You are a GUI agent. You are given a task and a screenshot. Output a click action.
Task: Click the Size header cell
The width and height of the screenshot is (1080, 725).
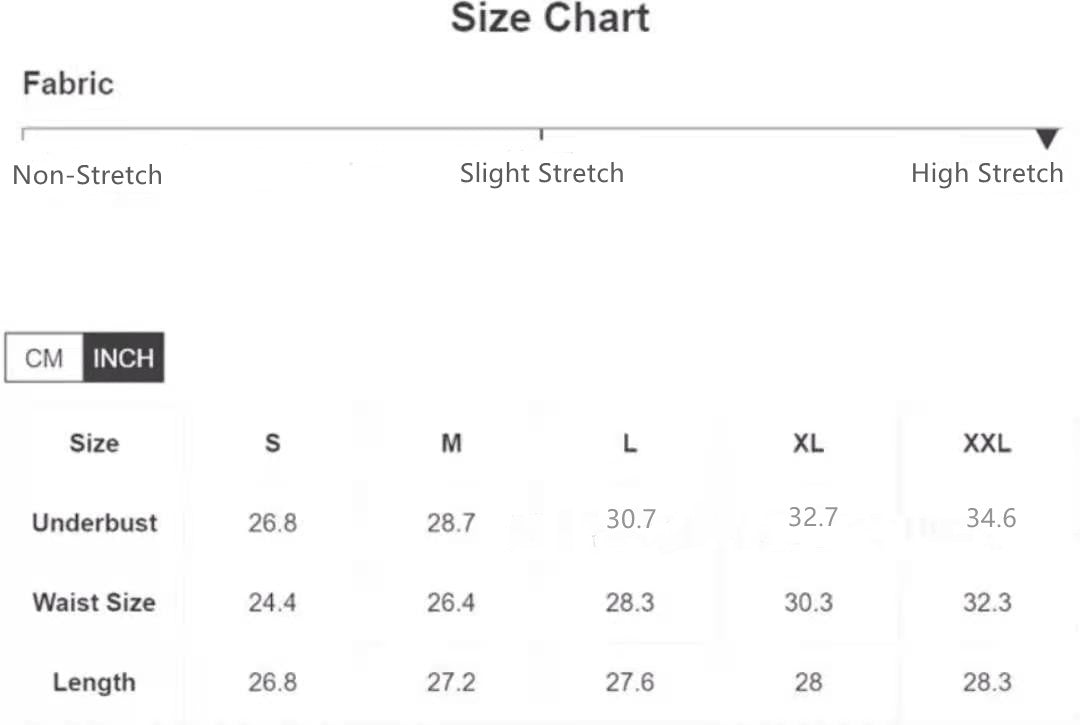click(94, 443)
